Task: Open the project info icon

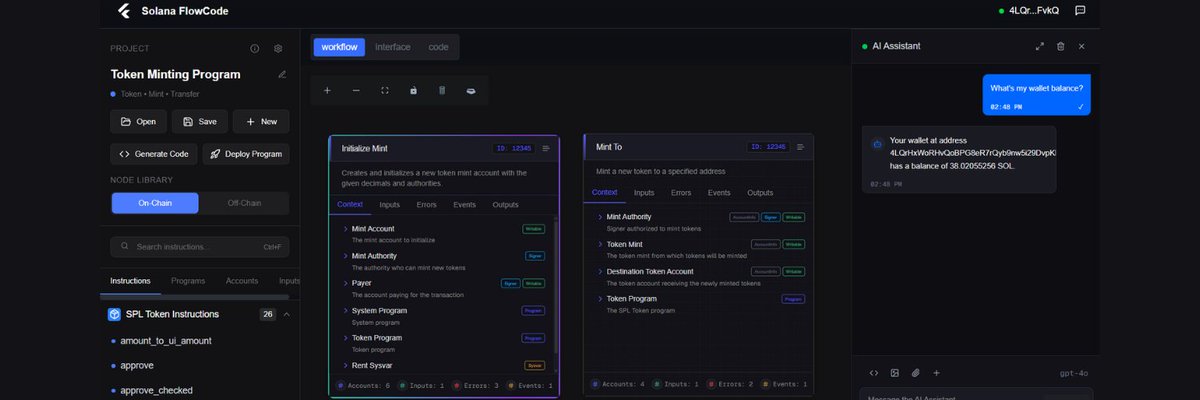Action: [x=254, y=48]
